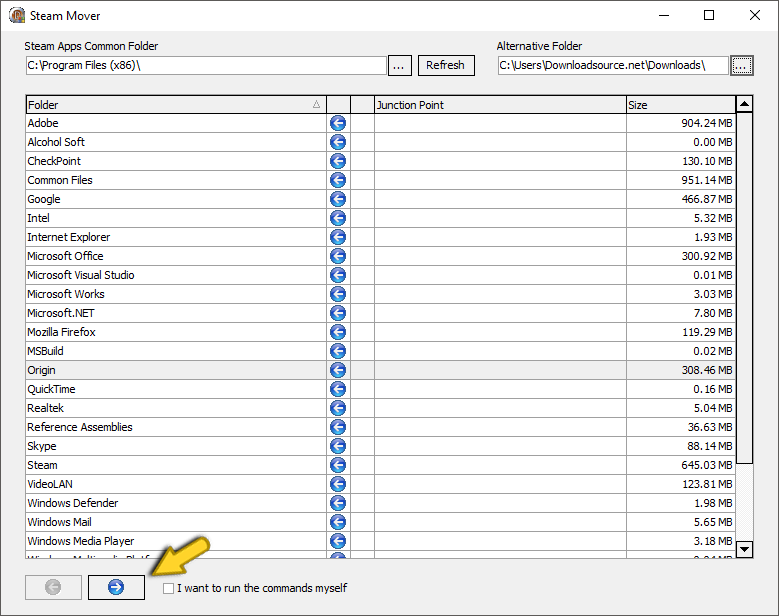Image resolution: width=779 pixels, height=616 pixels.
Task: Click the blue arrow icon in Google row
Action: [338, 199]
